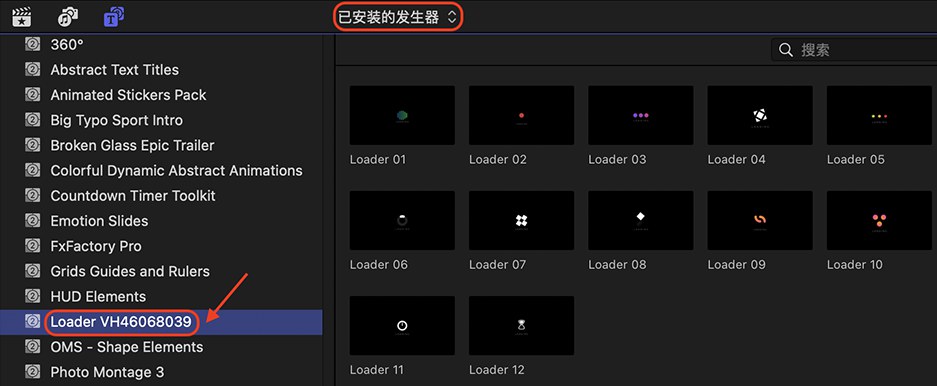This screenshot has width=937, height=386.
Task: Click the icon beside Photo Montage 3
Action: point(32,372)
